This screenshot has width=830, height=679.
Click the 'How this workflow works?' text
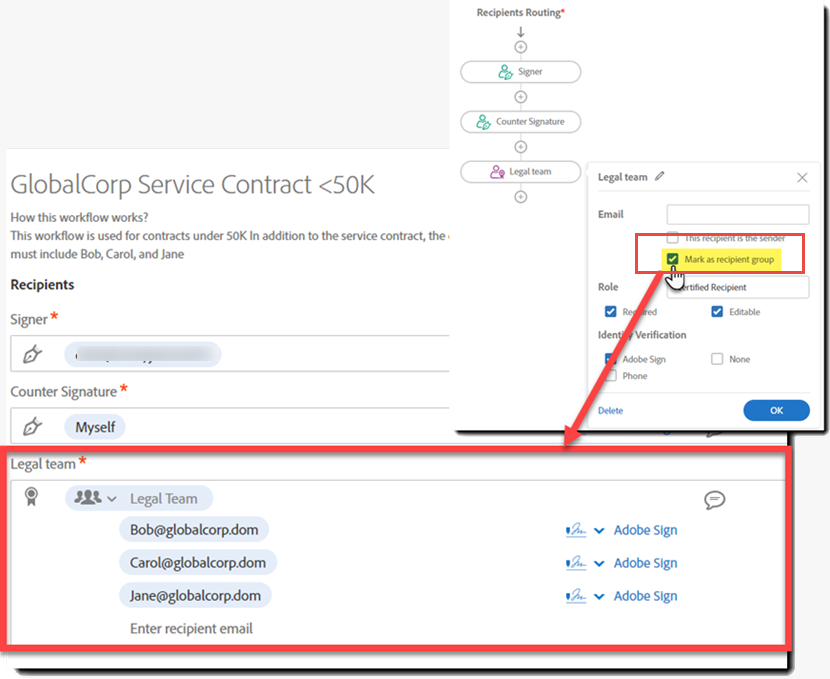point(79,218)
